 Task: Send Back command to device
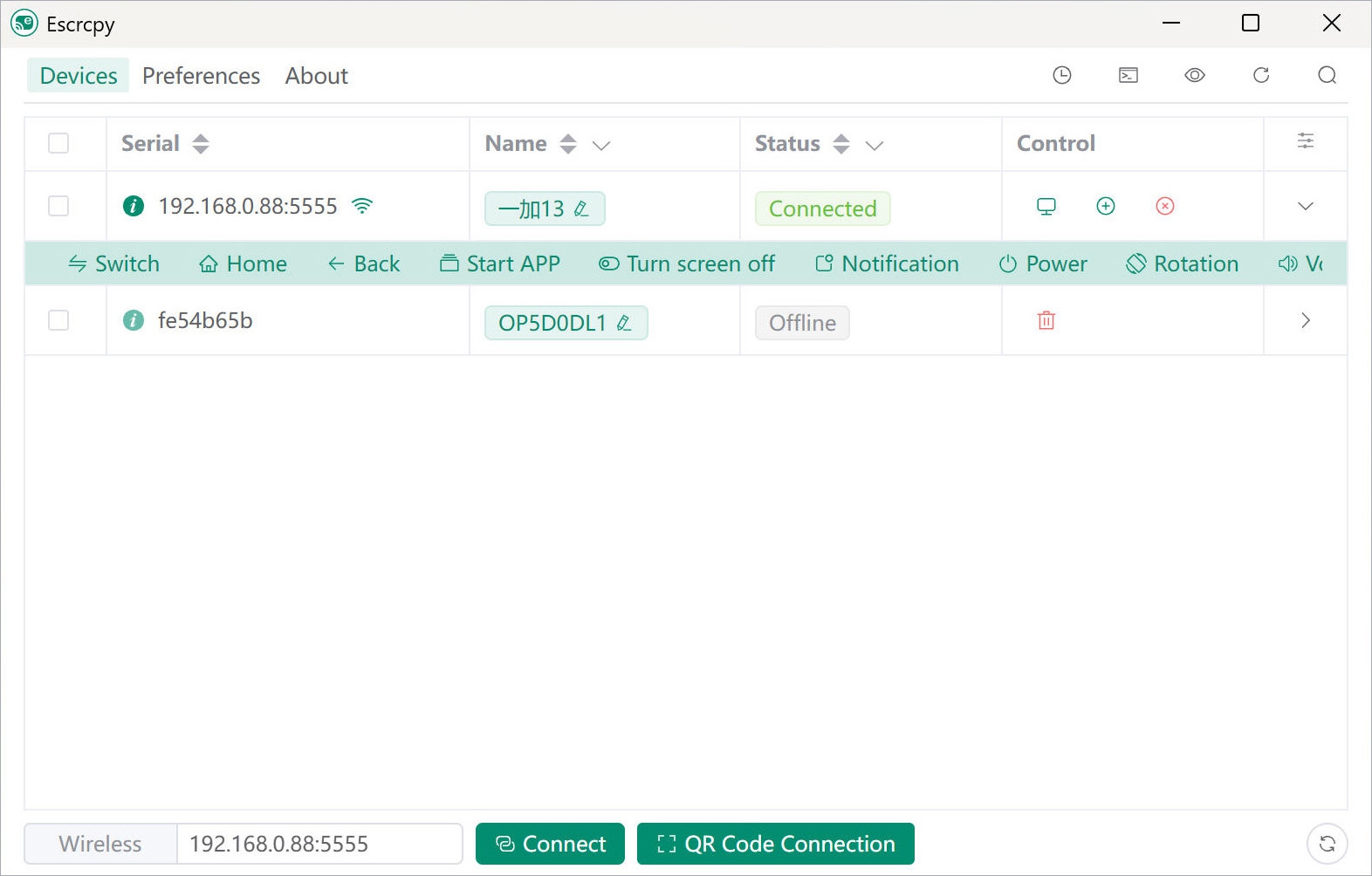pos(364,263)
